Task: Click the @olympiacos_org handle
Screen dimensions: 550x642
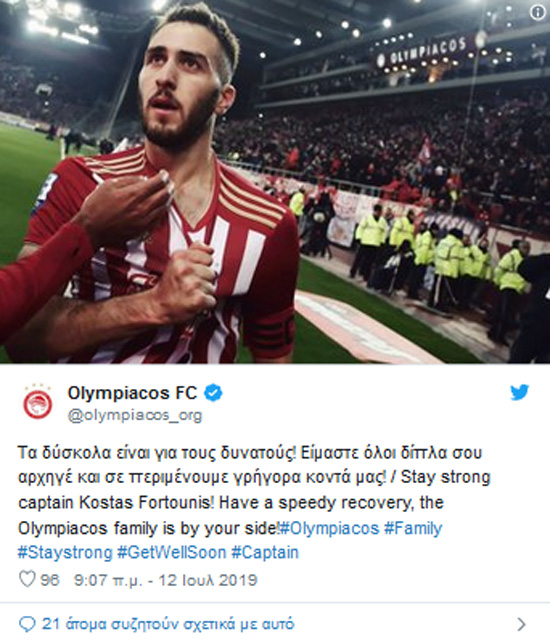Action: point(135,415)
